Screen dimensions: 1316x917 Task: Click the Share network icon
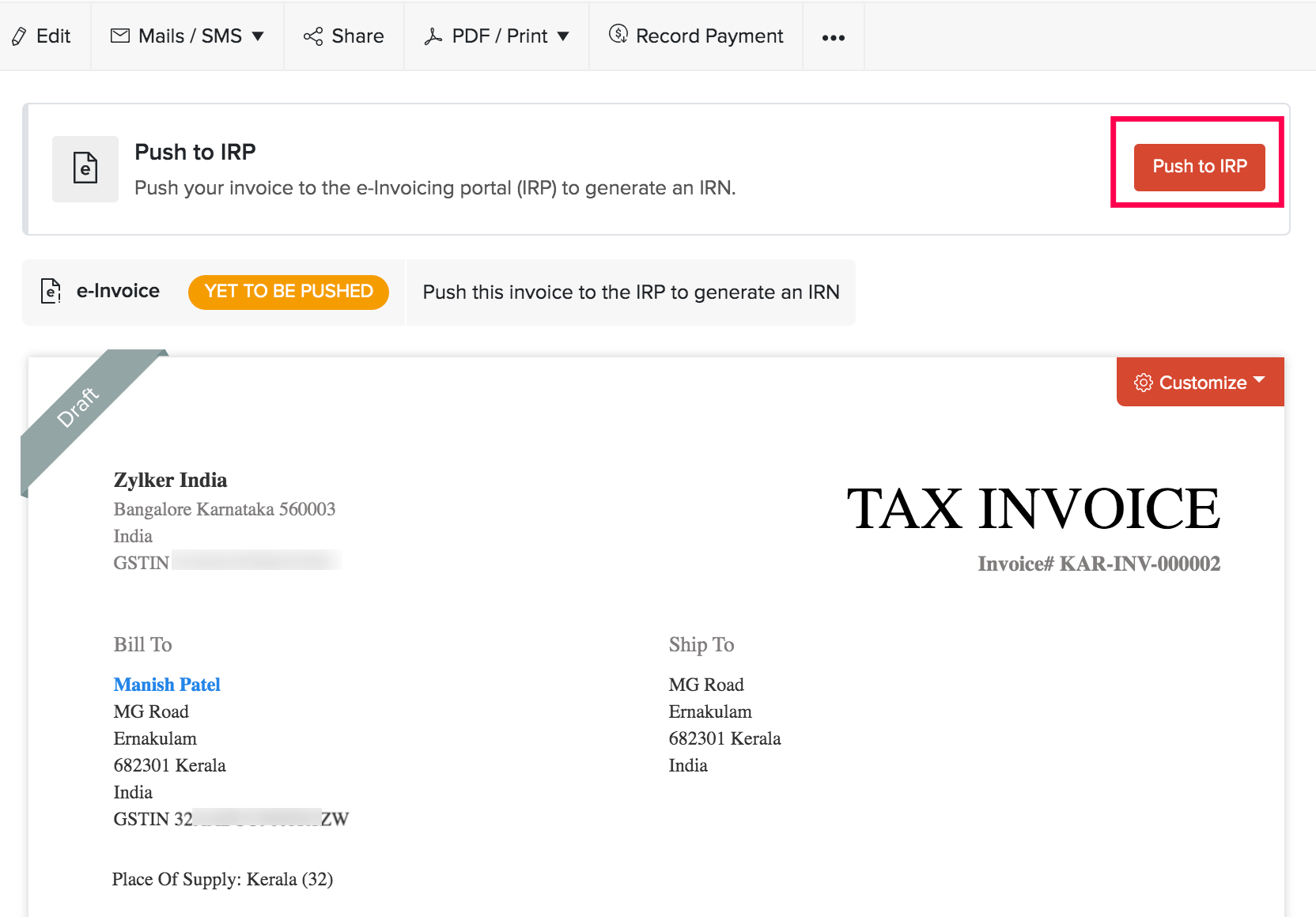click(313, 36)
